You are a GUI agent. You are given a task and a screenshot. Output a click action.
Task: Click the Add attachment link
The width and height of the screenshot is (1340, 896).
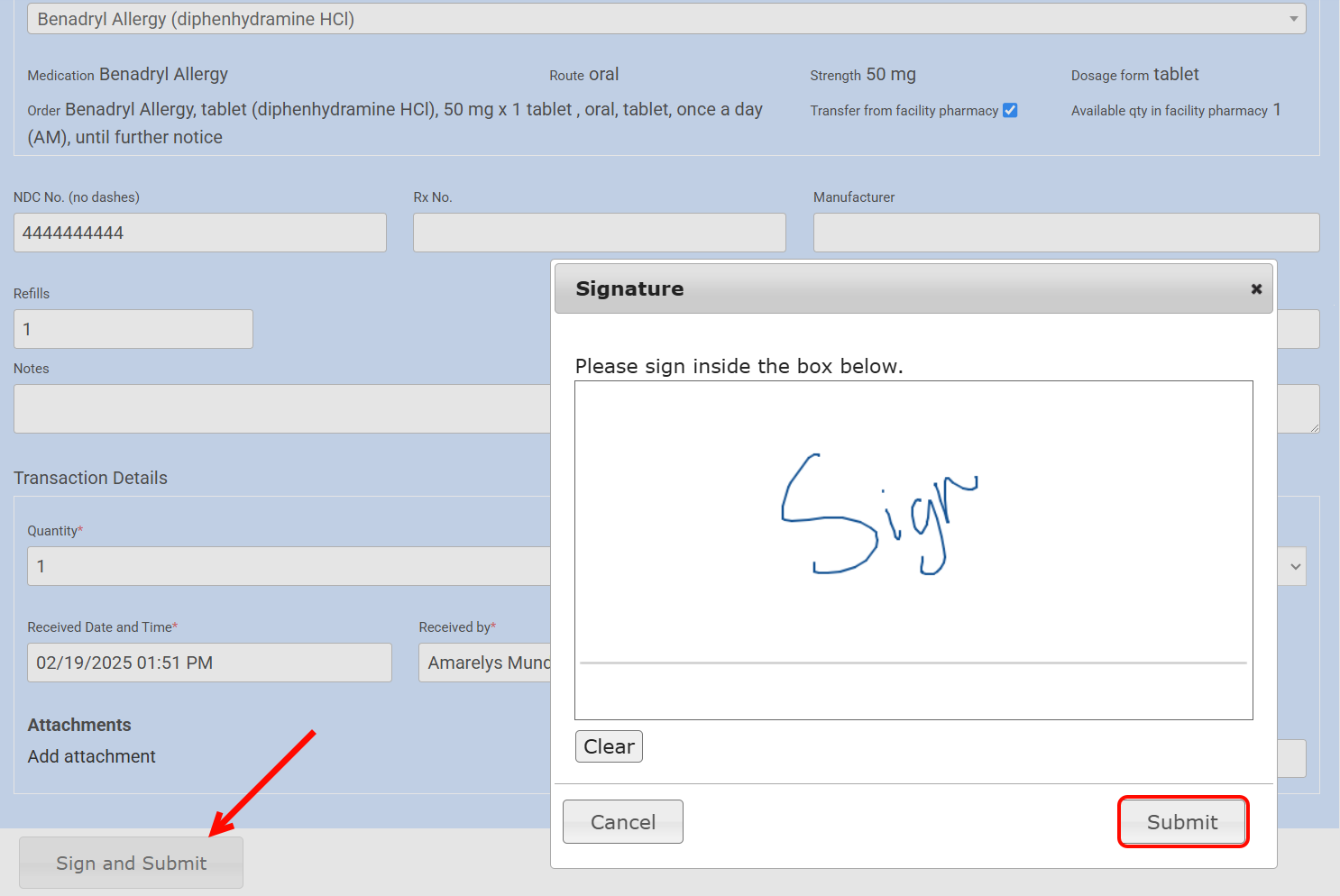click(x=91, y=756)
